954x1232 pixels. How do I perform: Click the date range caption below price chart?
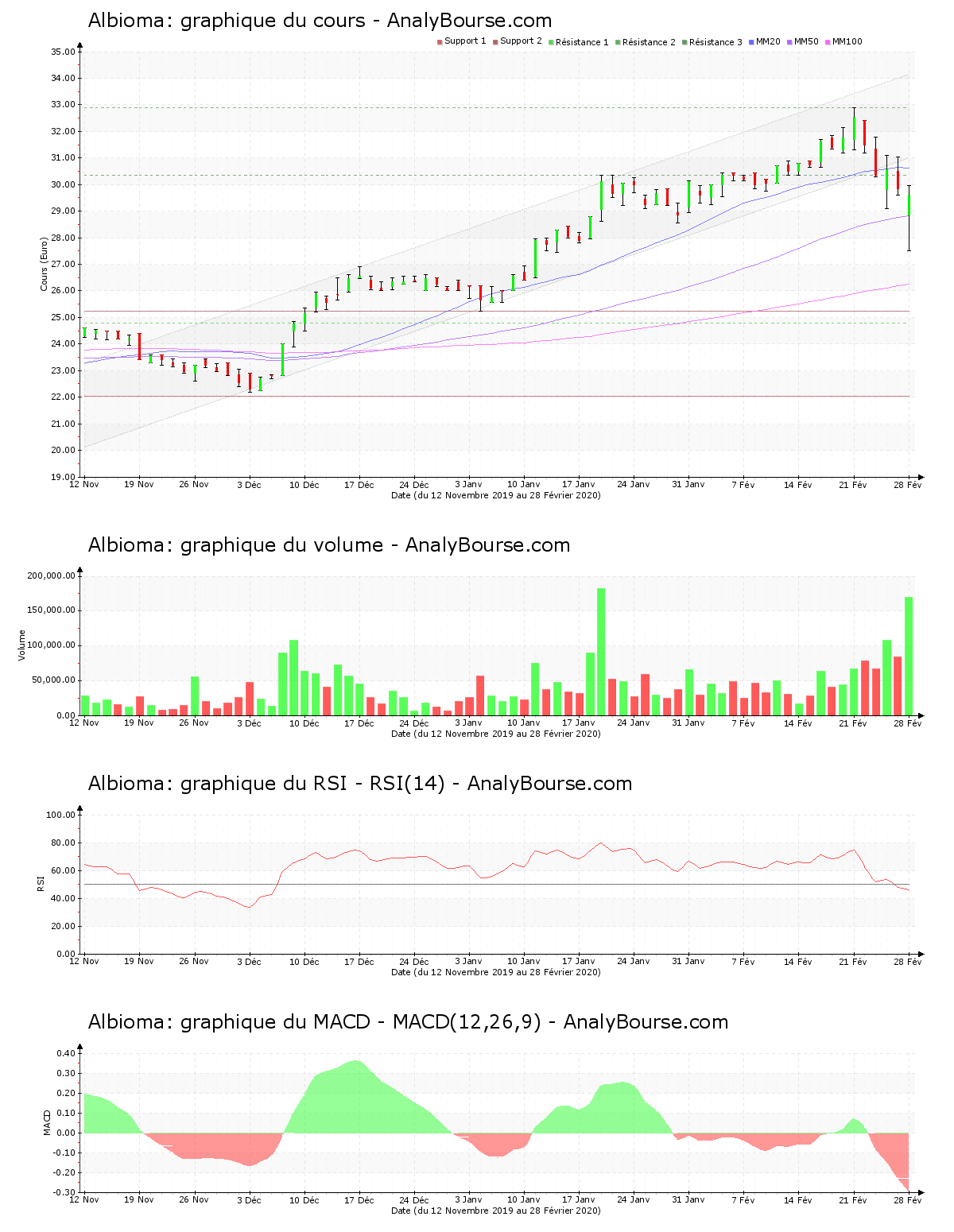tap(496, 495)
